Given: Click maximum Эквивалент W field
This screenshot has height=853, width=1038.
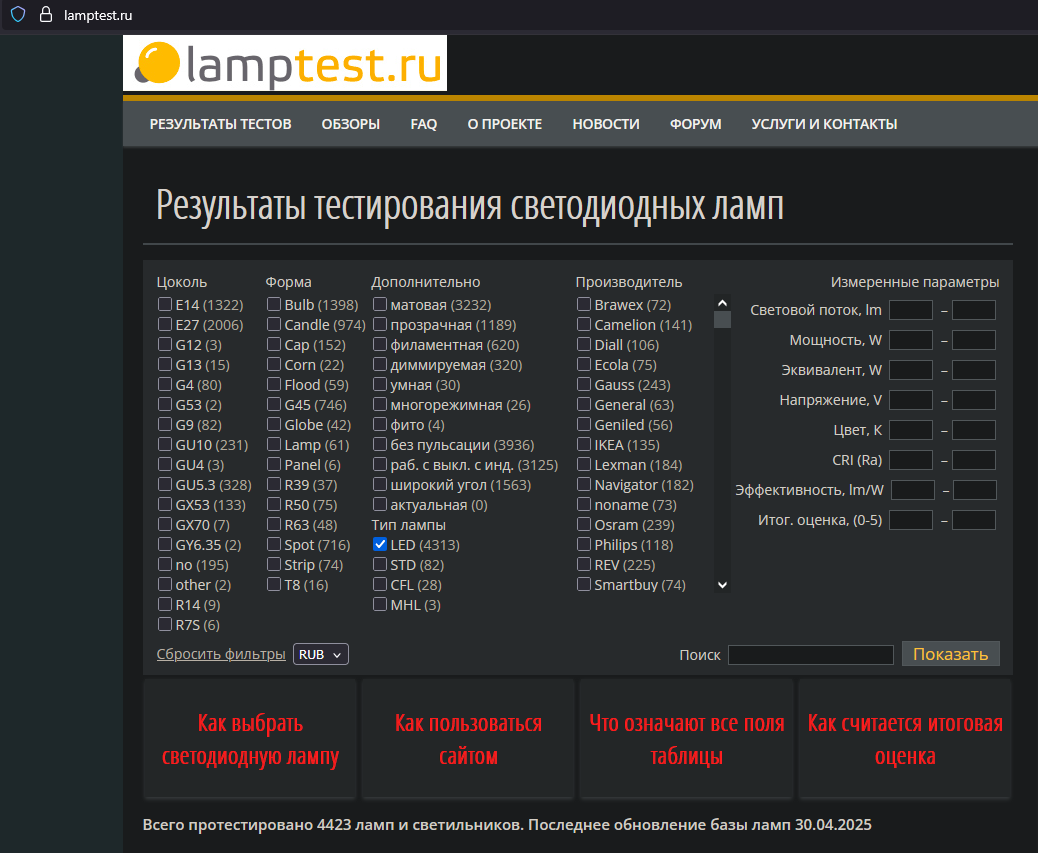Looking at the screenshot, I should (x=974, y=370).
